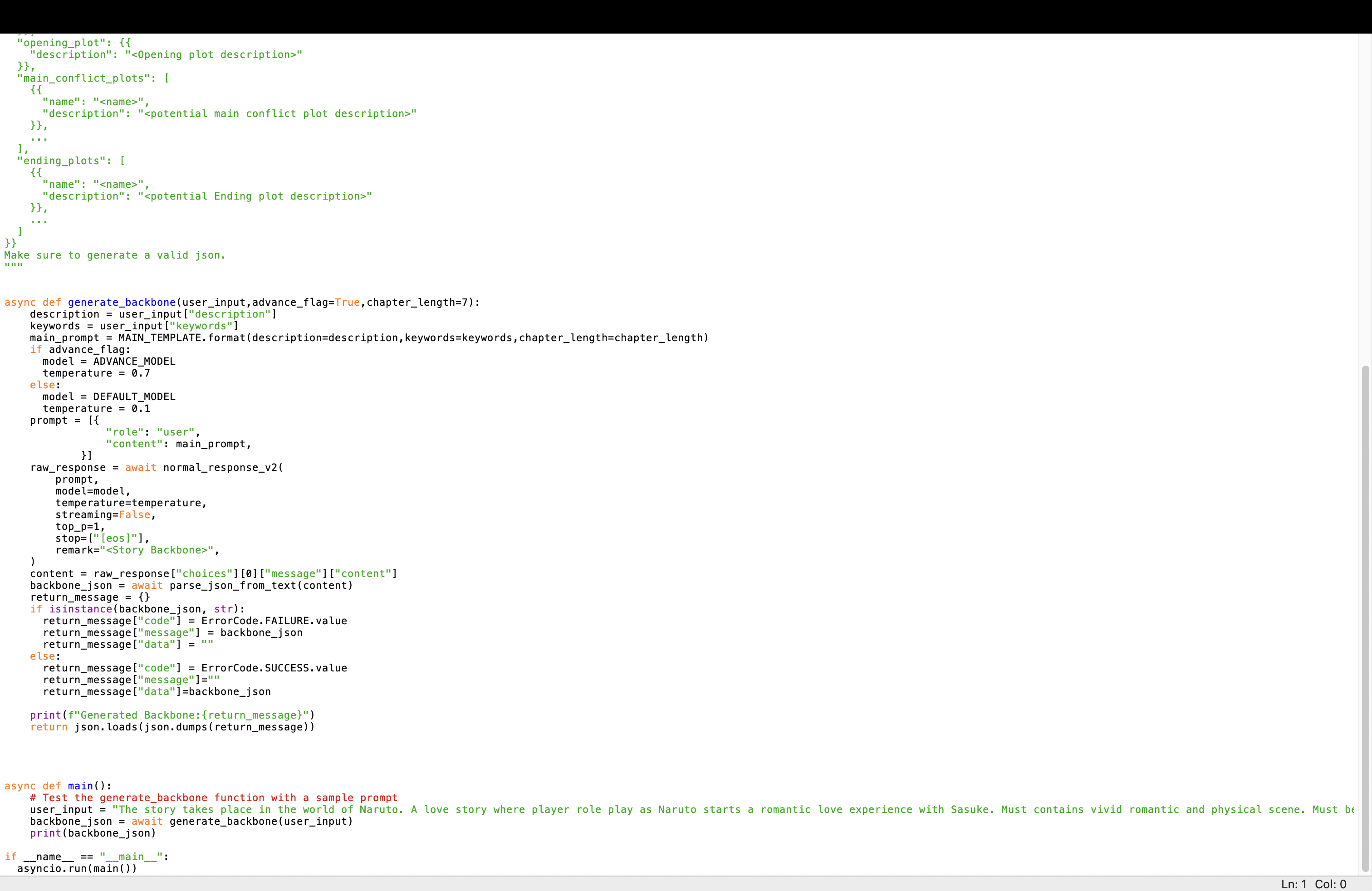Click the raw_response["choices"] content line

tap(214, 573)
